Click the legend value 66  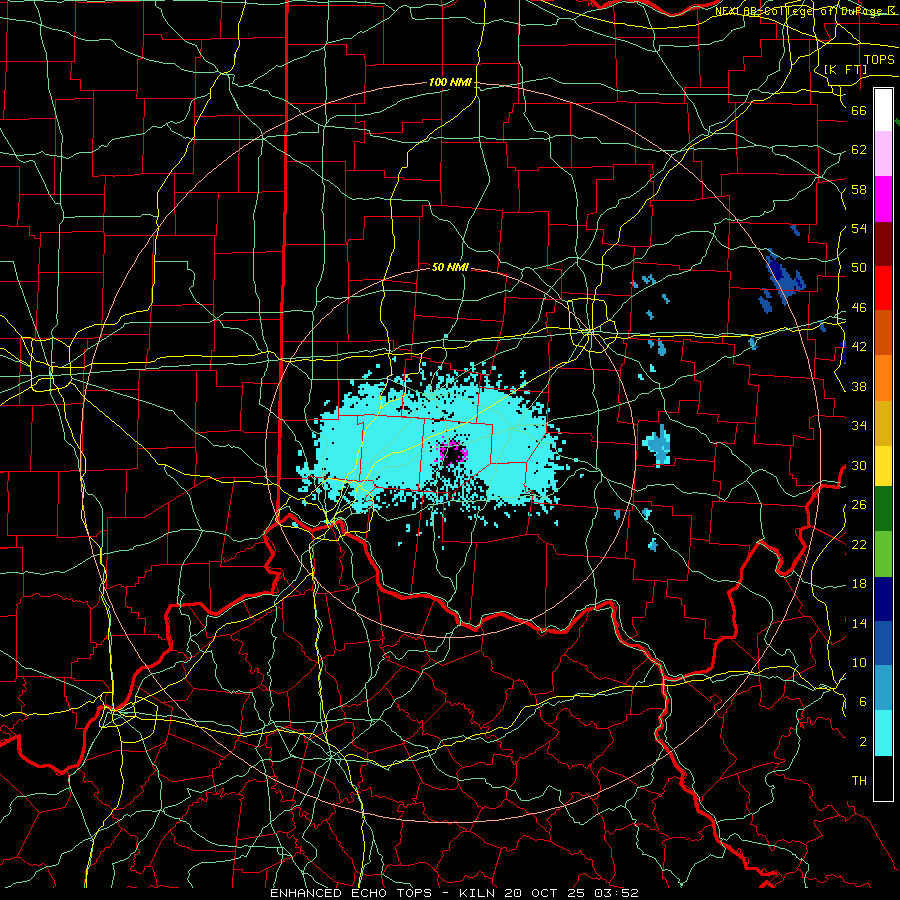tap(859, 110)
